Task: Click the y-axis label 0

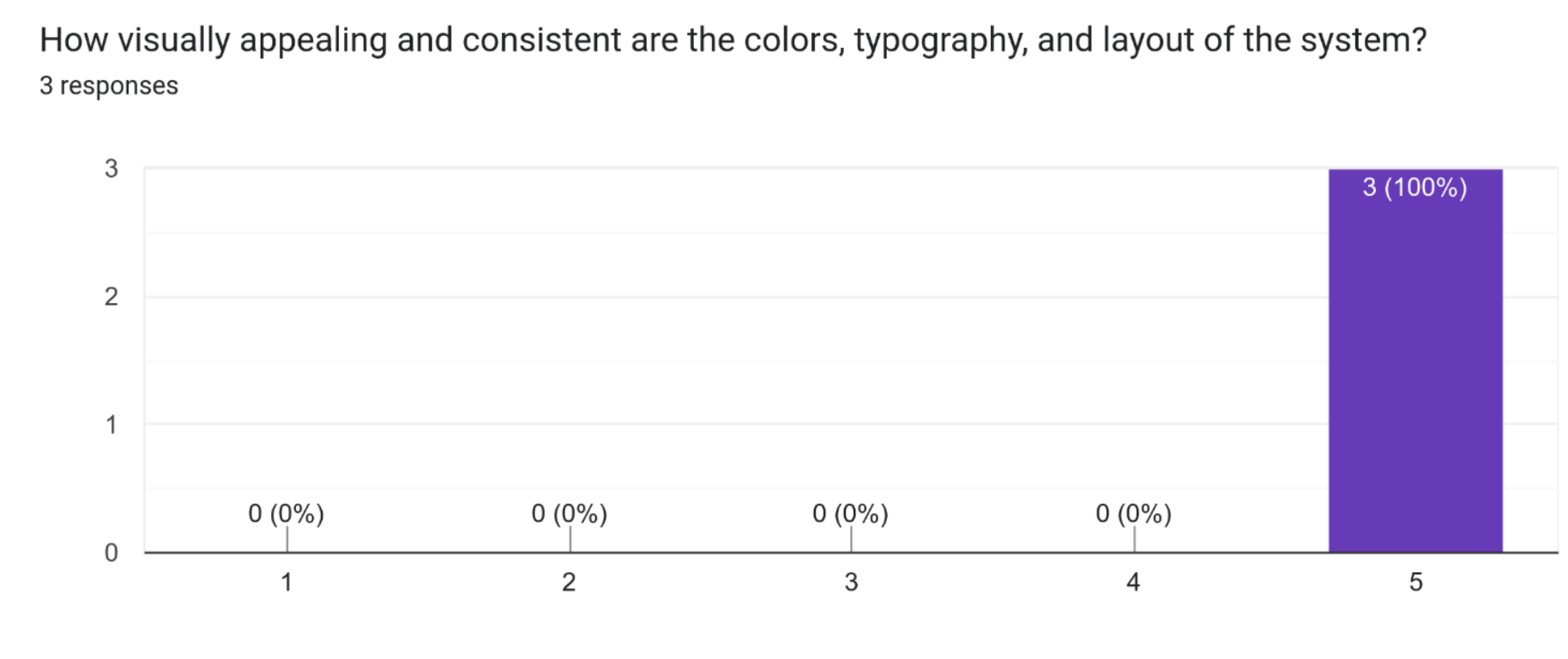Action: click(x=112, y=552)
